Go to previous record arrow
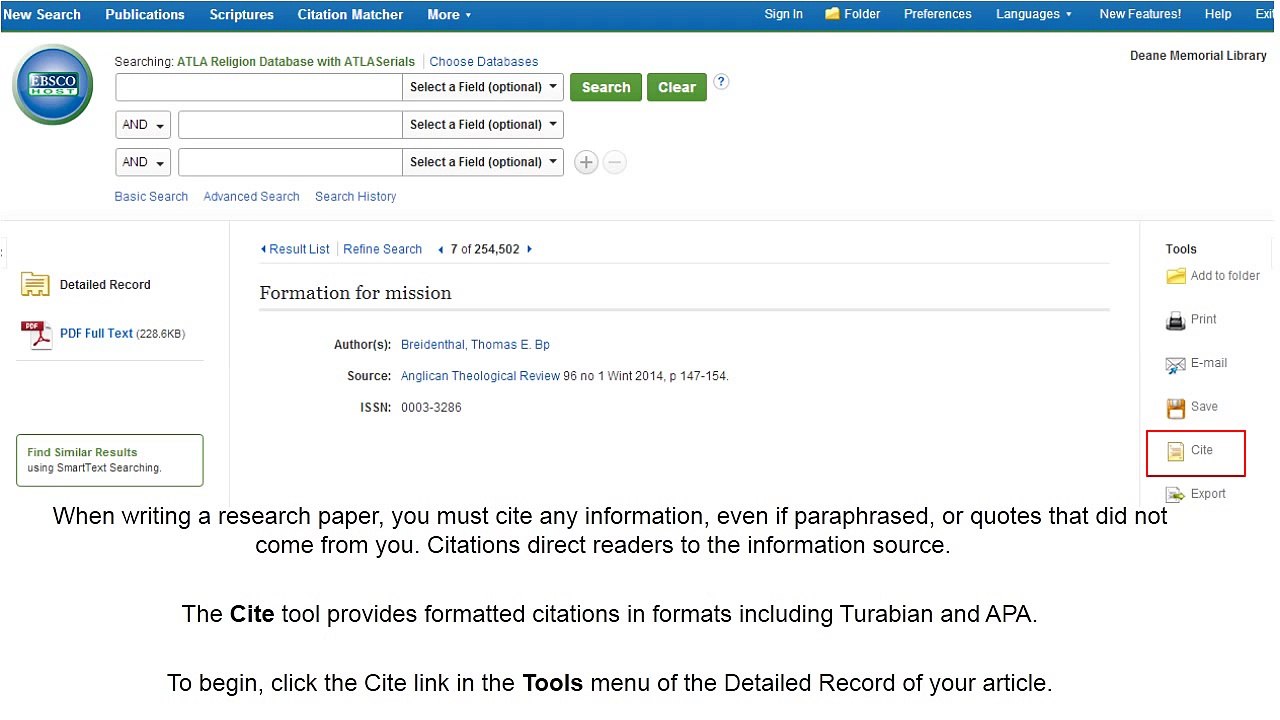Screen dimensions: 1280x720 click(441, 249)
